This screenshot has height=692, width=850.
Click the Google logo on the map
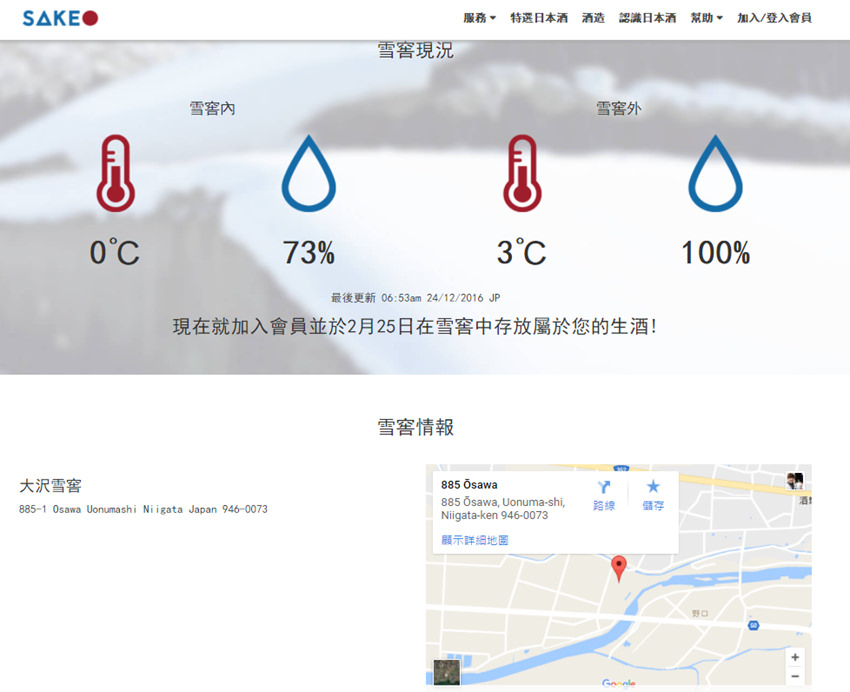point(618,684)
